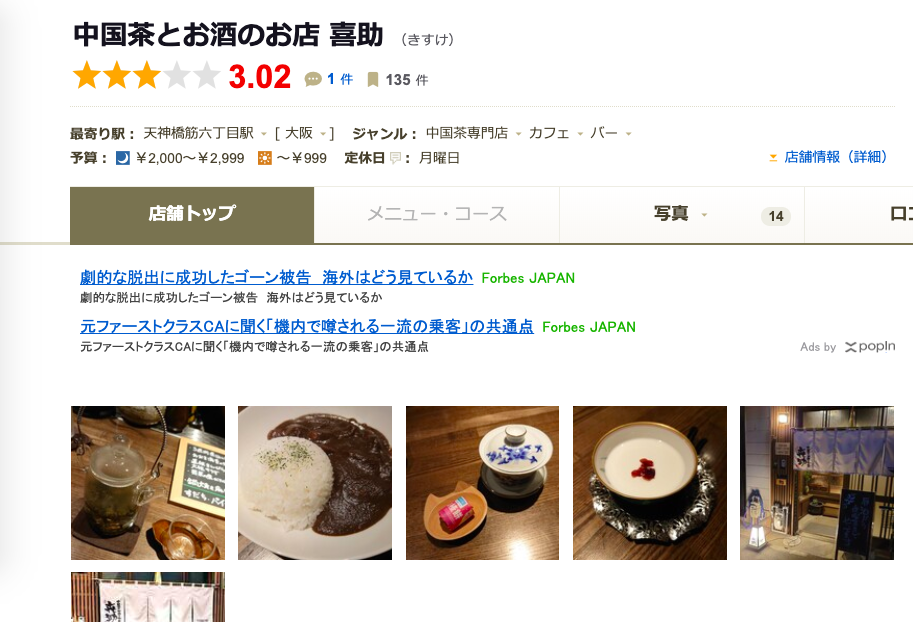This screenshot has width=913, height=622.
Task: Click the bookmark save icon
Action: pos(373,80)
